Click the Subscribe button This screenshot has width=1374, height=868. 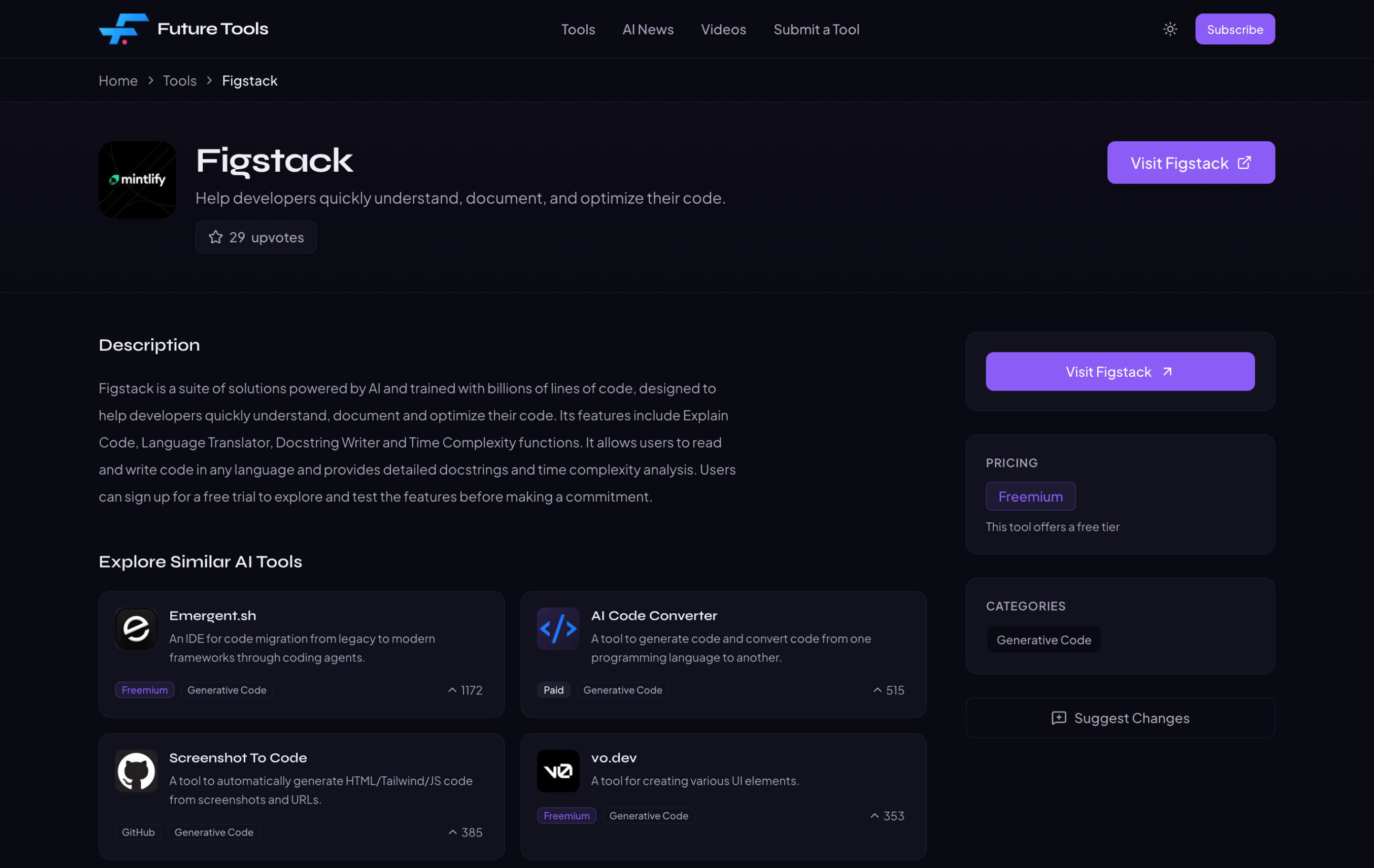[1235, 29]
